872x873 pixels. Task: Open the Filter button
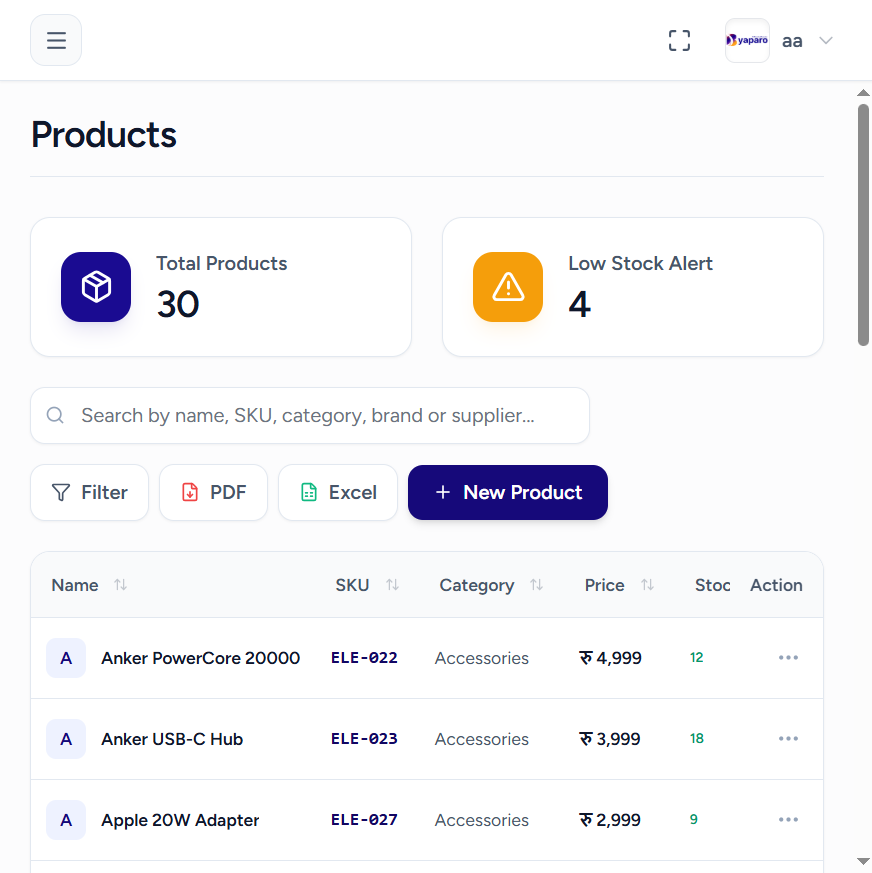(90, 492)
